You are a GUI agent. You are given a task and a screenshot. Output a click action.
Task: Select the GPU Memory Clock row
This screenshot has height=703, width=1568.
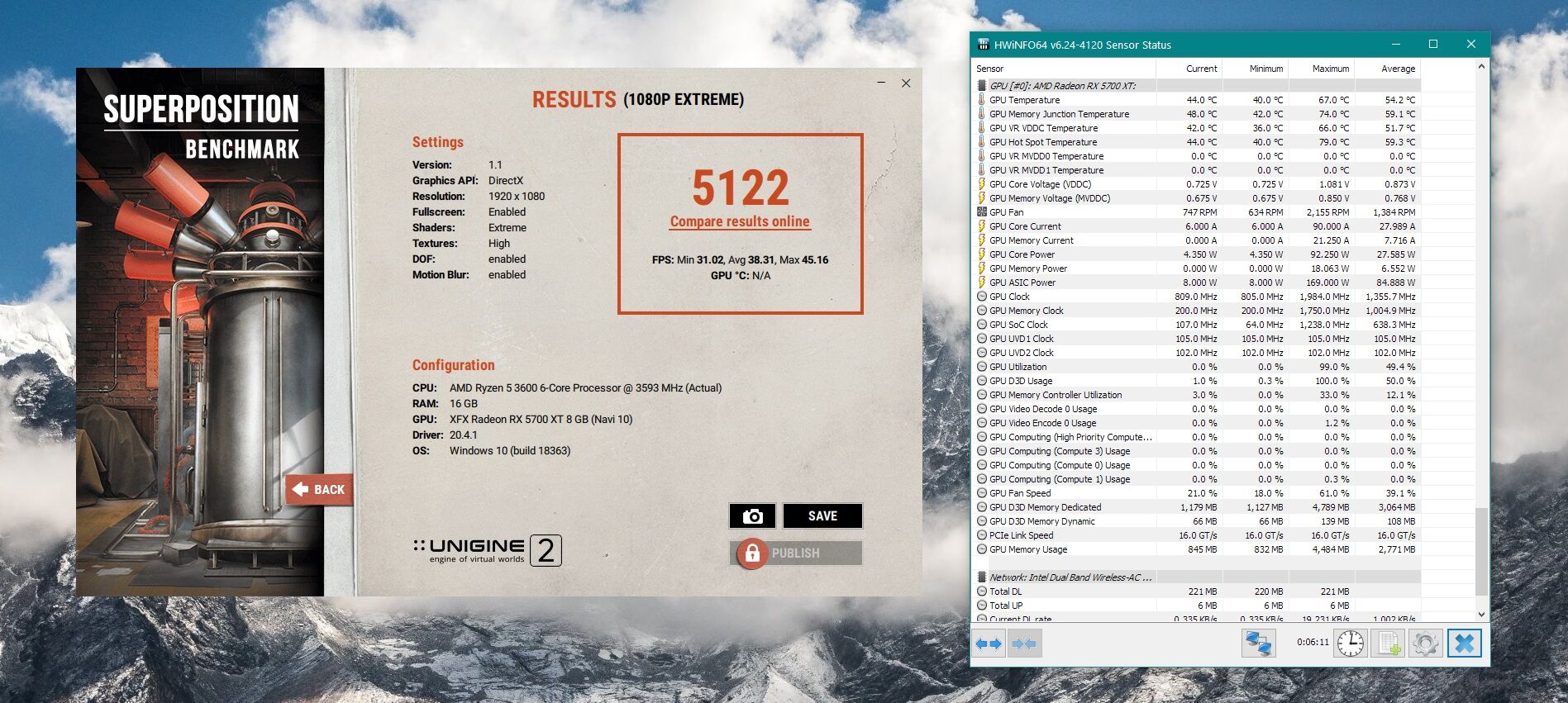(1197, 311)
